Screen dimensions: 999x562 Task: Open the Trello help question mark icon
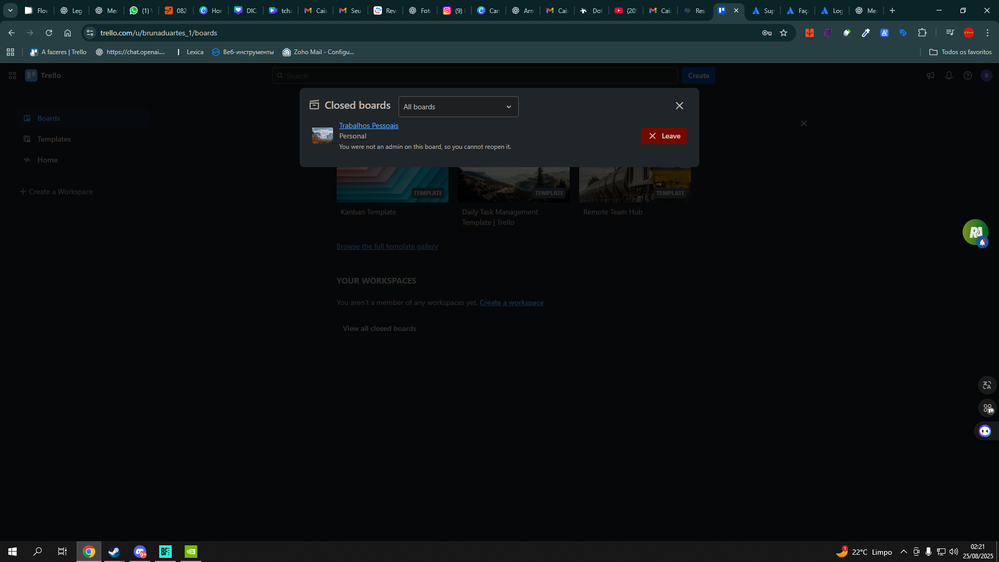click(967, 75)
